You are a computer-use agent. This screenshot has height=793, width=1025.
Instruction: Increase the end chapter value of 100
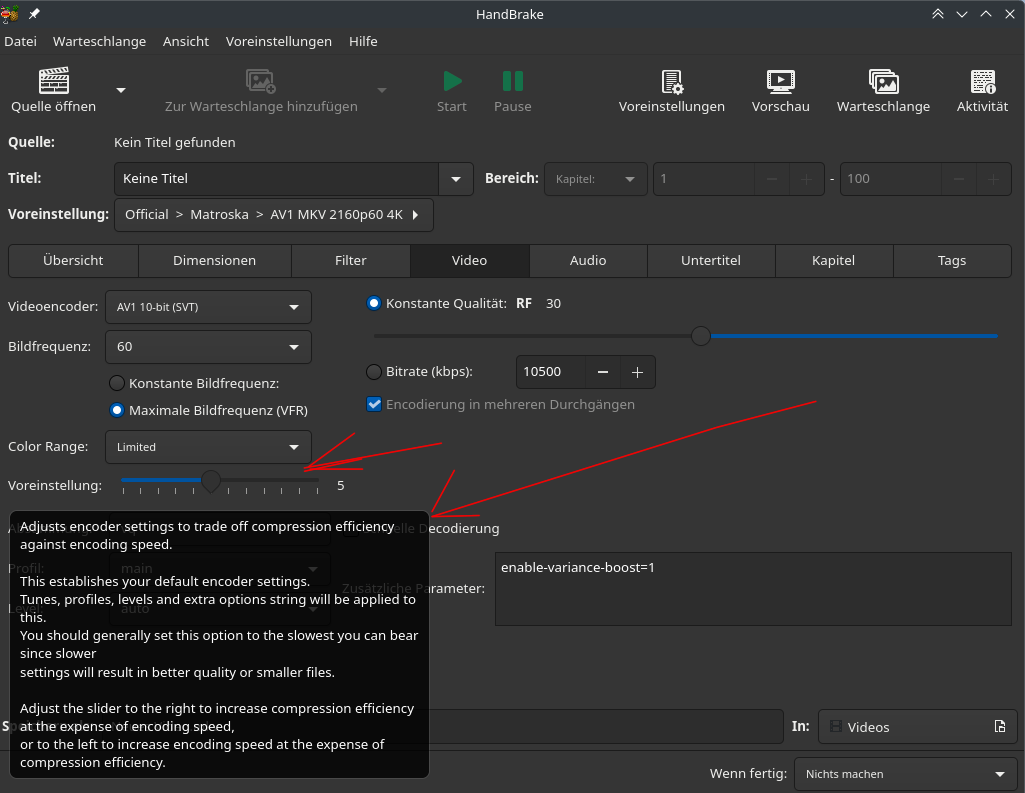(994, 179)
